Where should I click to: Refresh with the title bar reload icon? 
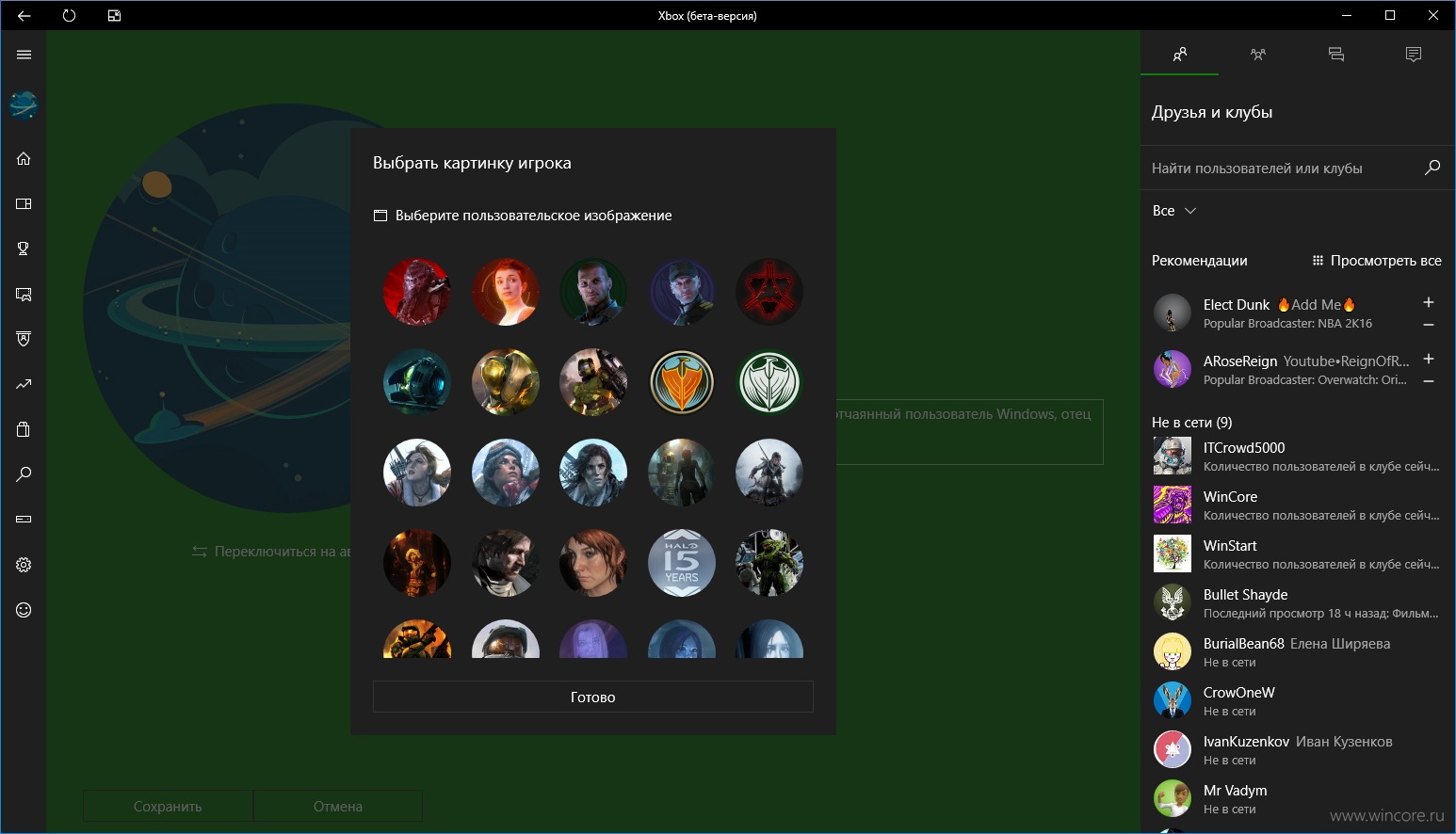pos(69,15)
